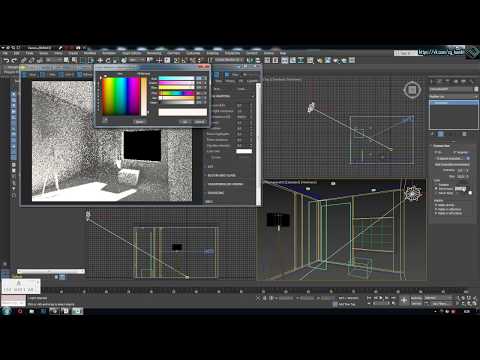Viewport: 480px width, 360px height.
Task: Click the Go to End playback button
Action: tap(393, 298)
